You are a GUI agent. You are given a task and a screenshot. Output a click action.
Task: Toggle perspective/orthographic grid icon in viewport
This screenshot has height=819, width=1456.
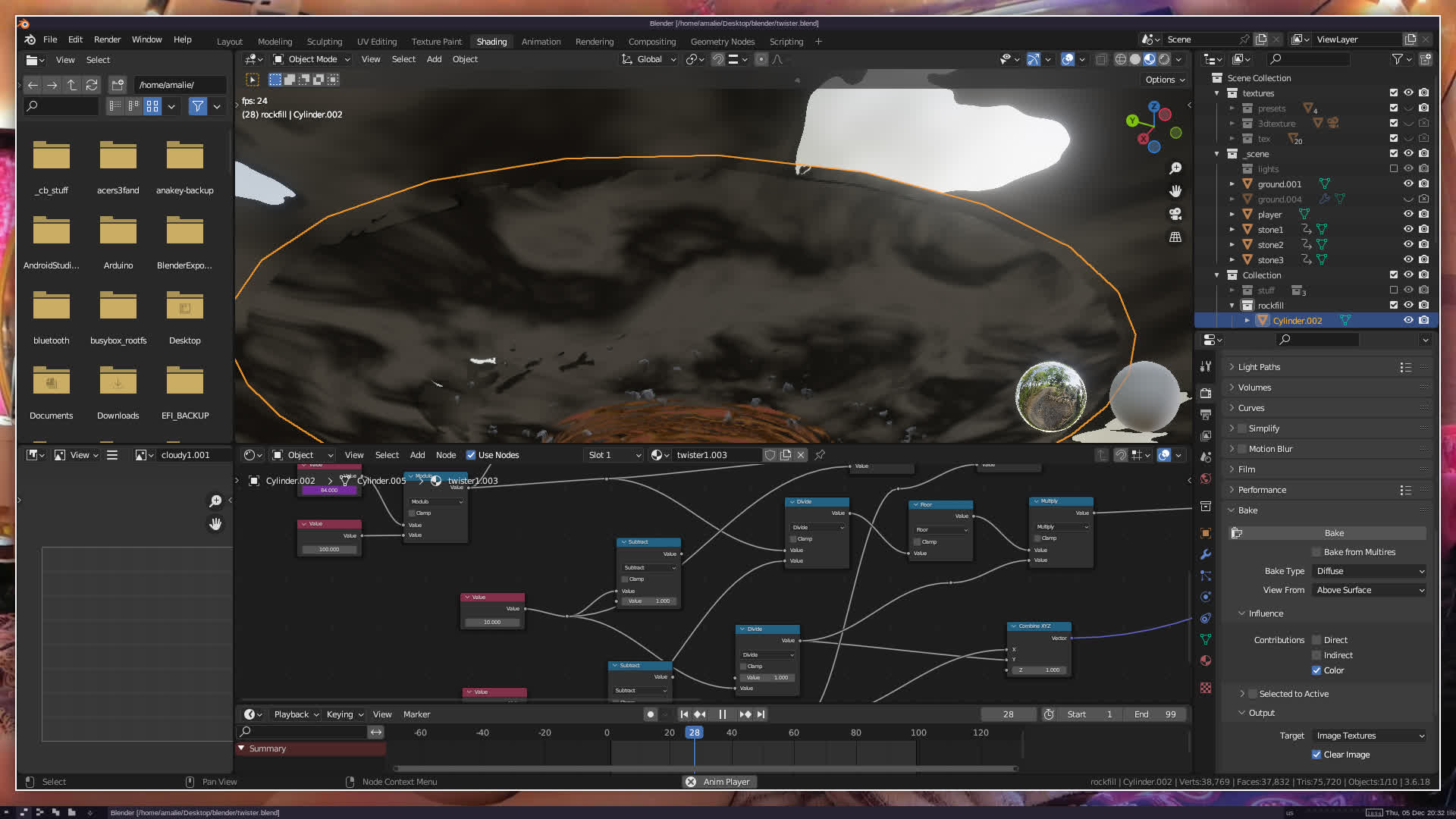coord(1175,237)
